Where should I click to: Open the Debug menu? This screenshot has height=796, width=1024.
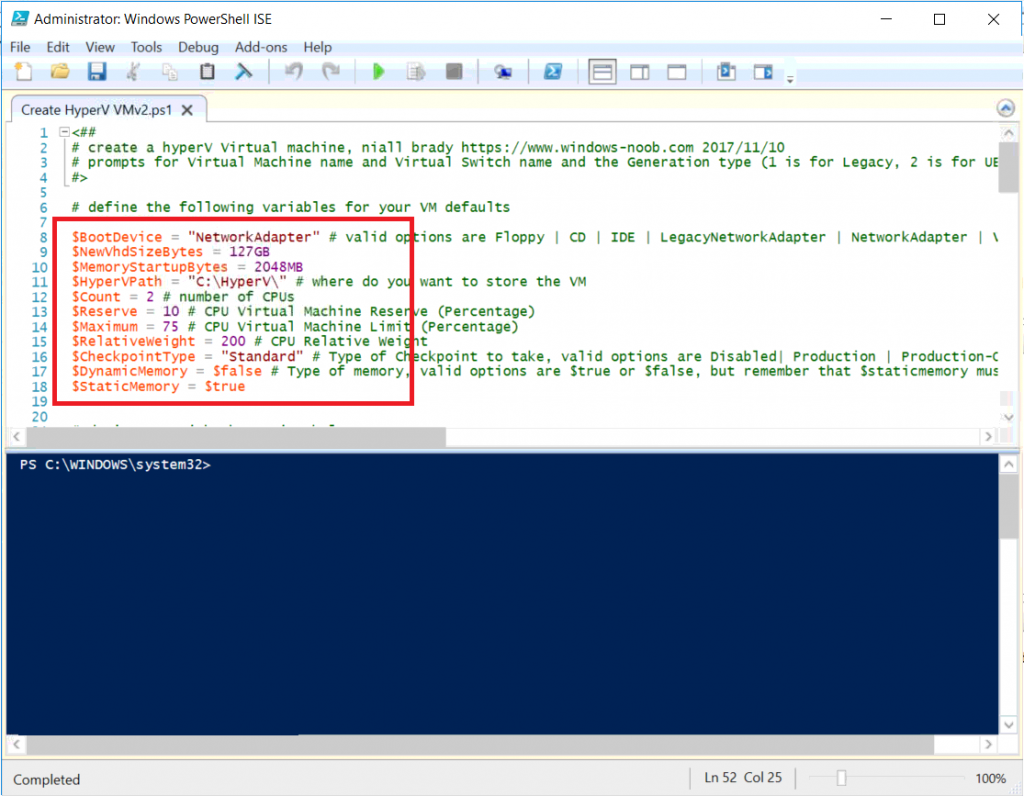198,47
